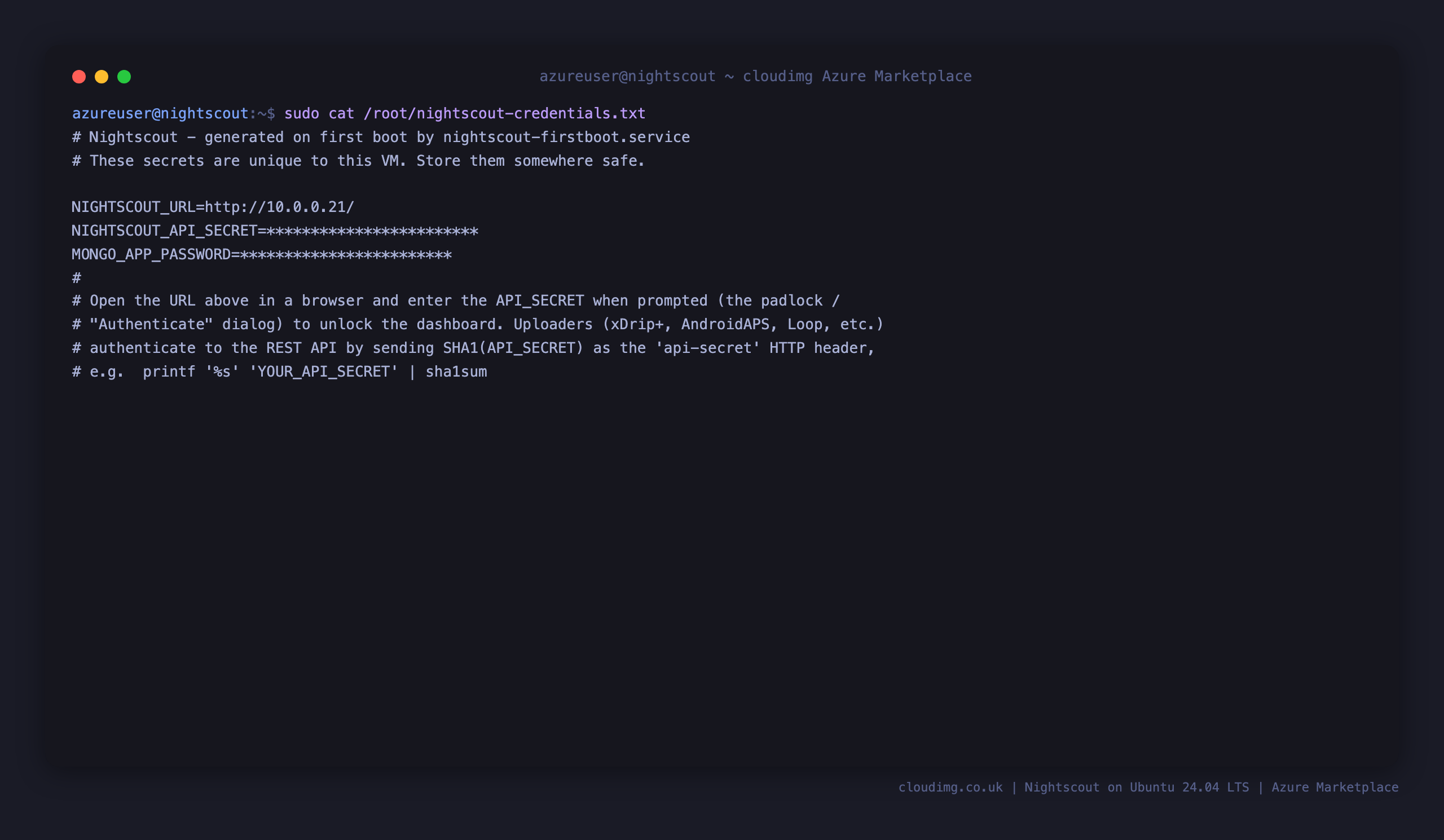
Task: Click the window title azureuser@nightscout ~ cloudimg Azure Marketplace
Action: coord(755,76)
